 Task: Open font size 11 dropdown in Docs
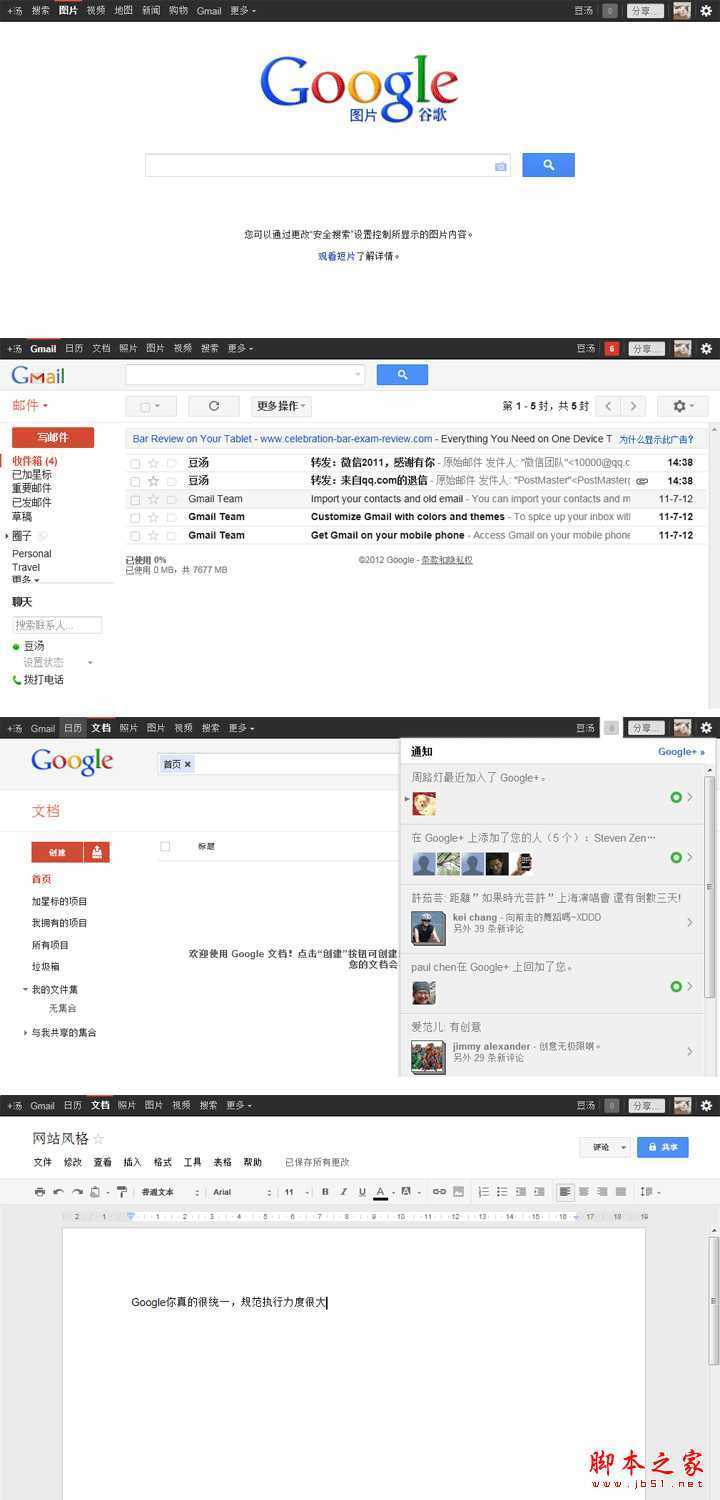click(295, 1192)
